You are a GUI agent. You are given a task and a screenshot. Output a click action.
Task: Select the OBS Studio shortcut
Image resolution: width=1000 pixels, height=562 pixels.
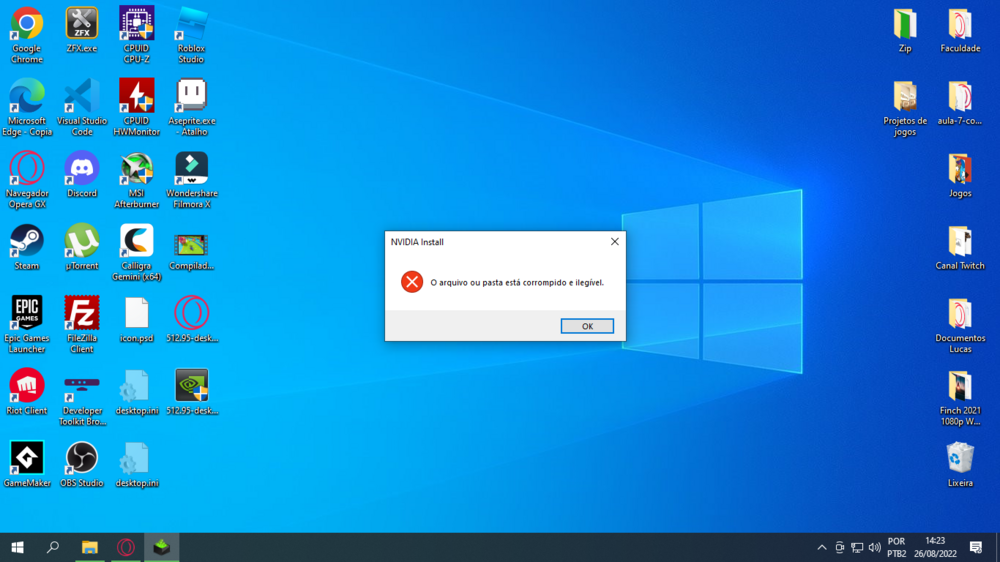82,464
